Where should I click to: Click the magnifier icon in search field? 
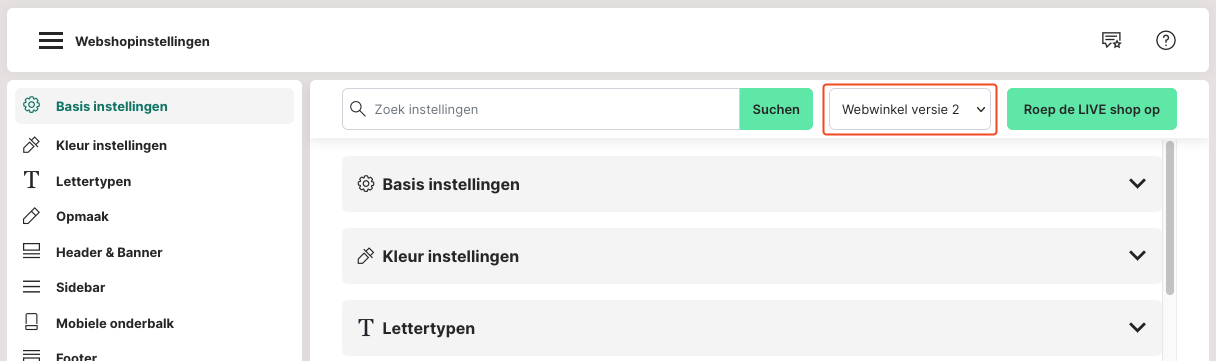pyautogui.click(x=358, y=109)
